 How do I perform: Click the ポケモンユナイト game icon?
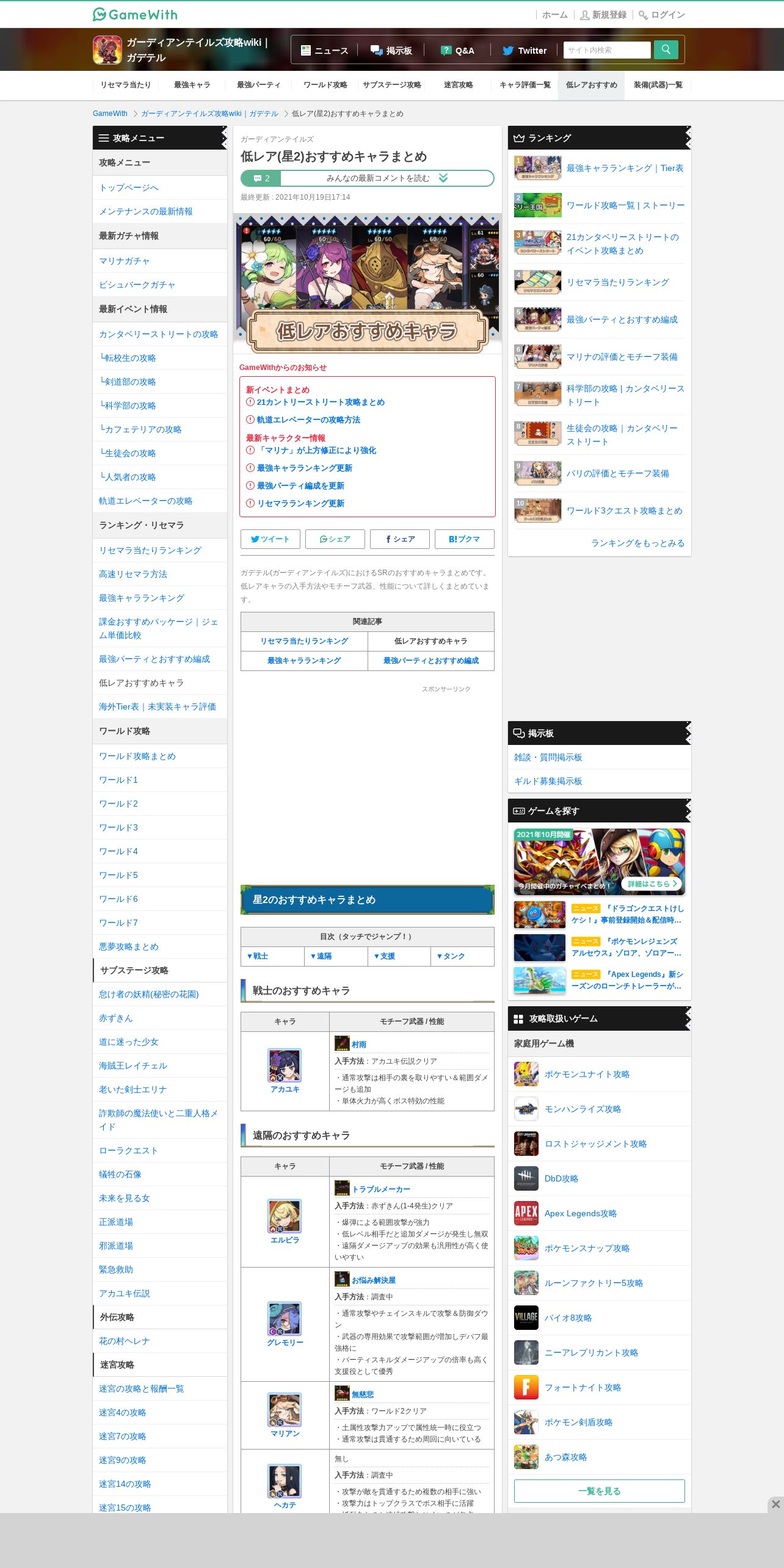coord(526,1074)
